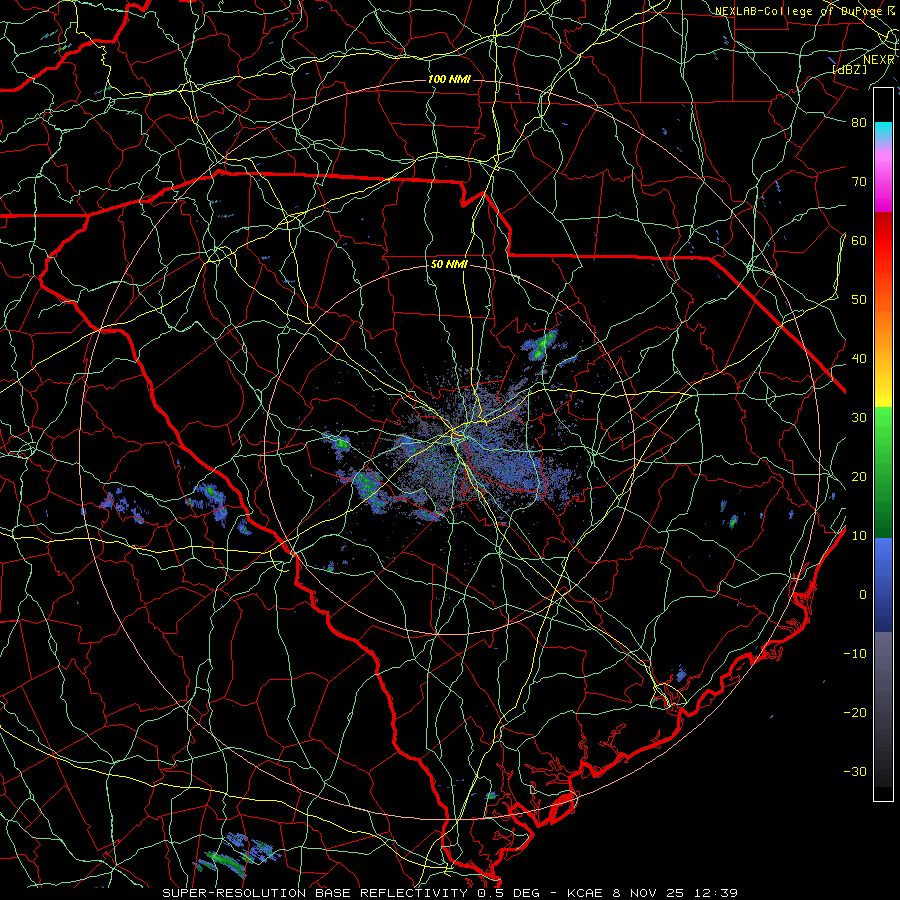900x900 pixels.
Task: Click the 60 dBZ scale value
Action: coord(859,240)
